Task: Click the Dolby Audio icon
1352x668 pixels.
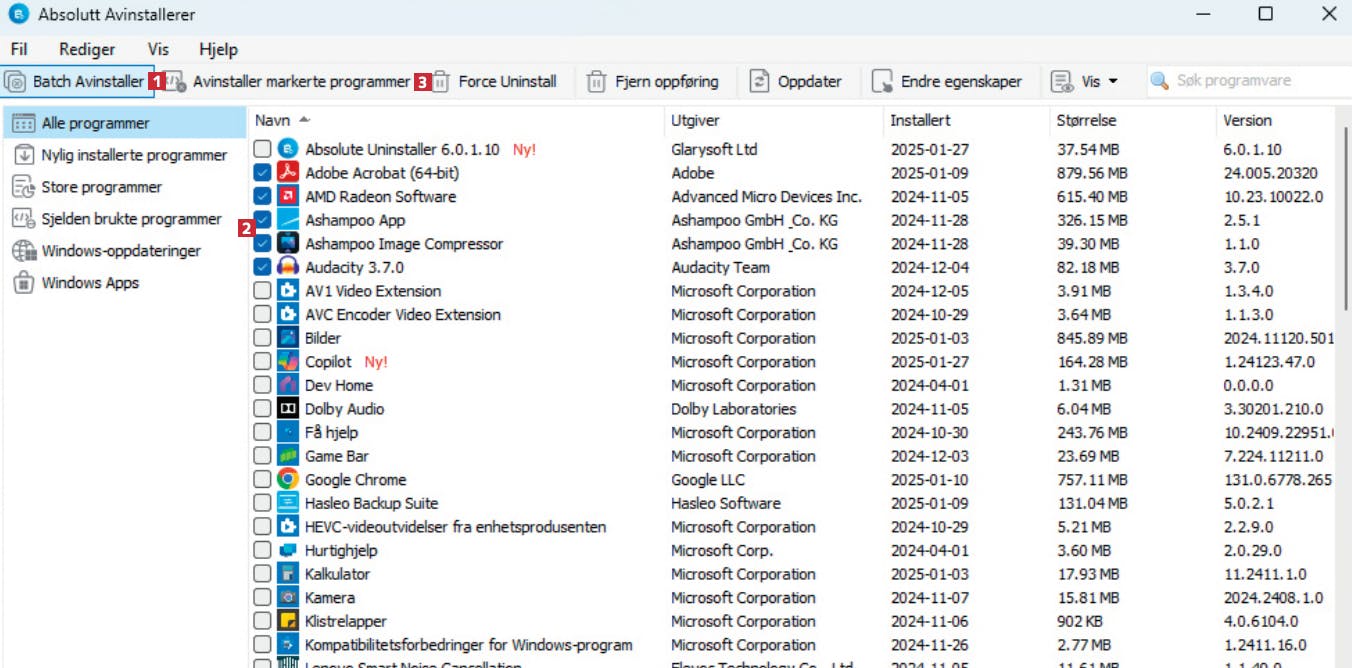Action: coord(288,409)
